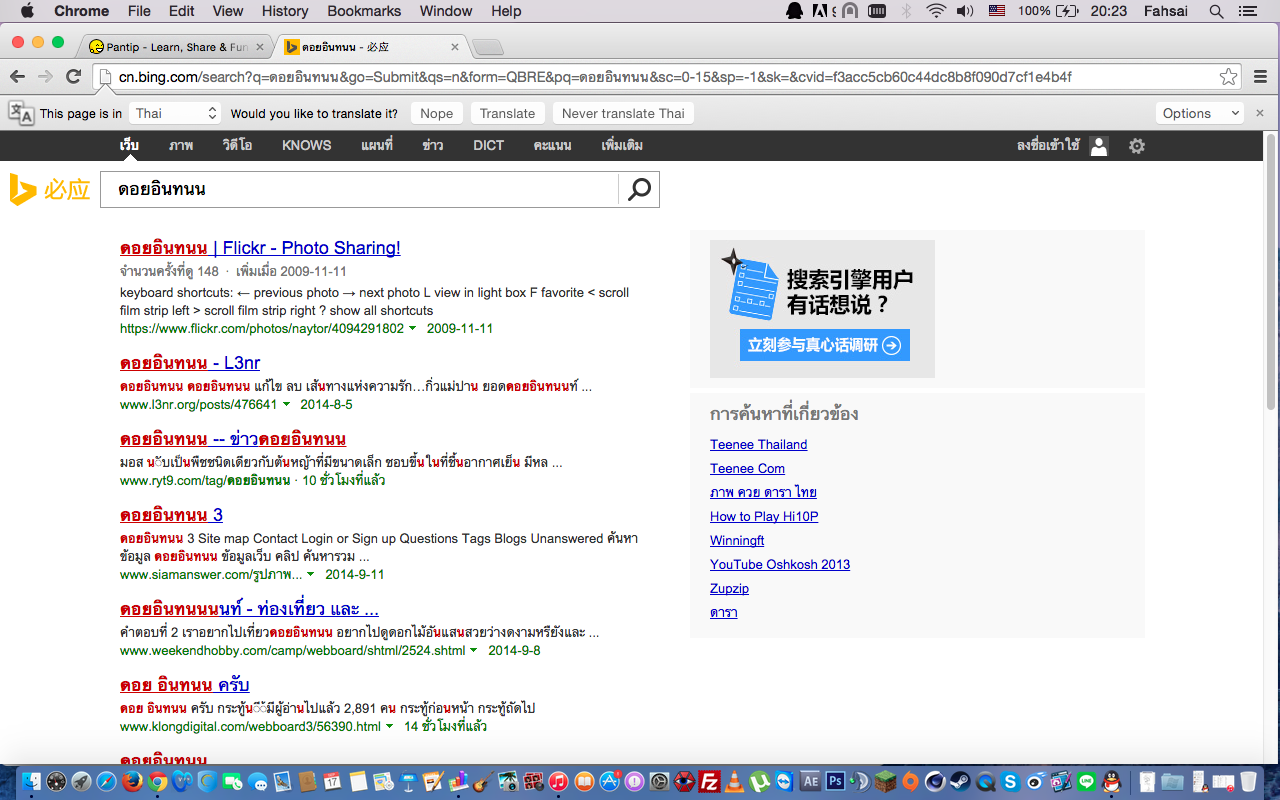Open Safari from the Dock

click(106, 781)
